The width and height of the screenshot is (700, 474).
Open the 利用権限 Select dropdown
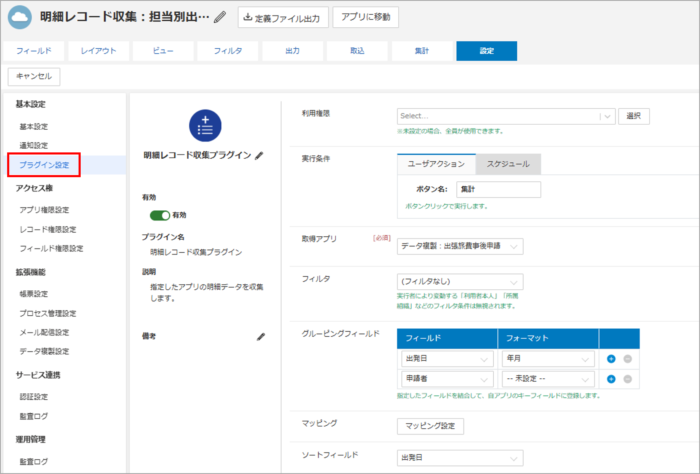point(506,116)
